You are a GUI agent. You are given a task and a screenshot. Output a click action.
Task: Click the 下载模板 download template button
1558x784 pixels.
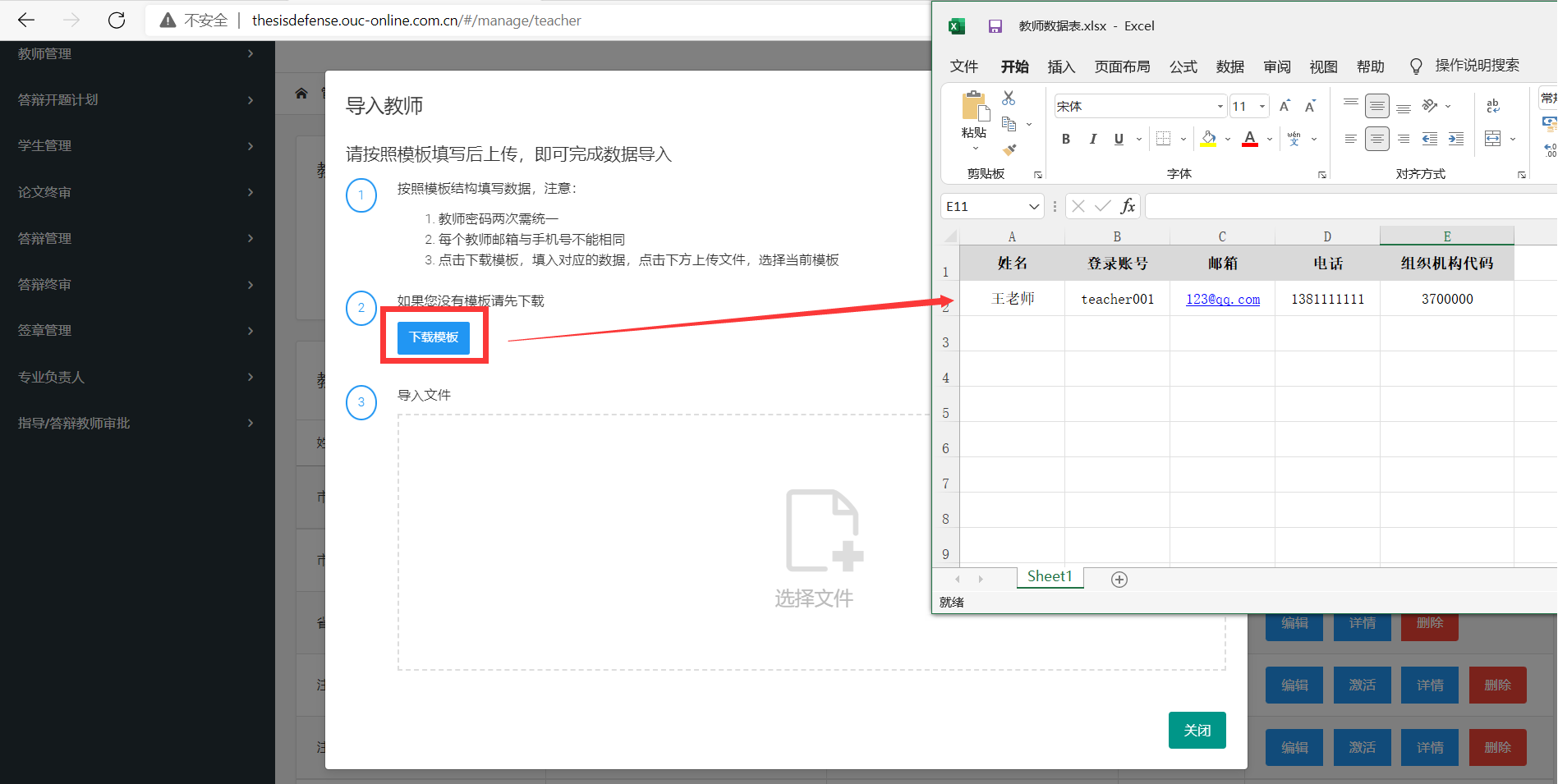(434, 337)
